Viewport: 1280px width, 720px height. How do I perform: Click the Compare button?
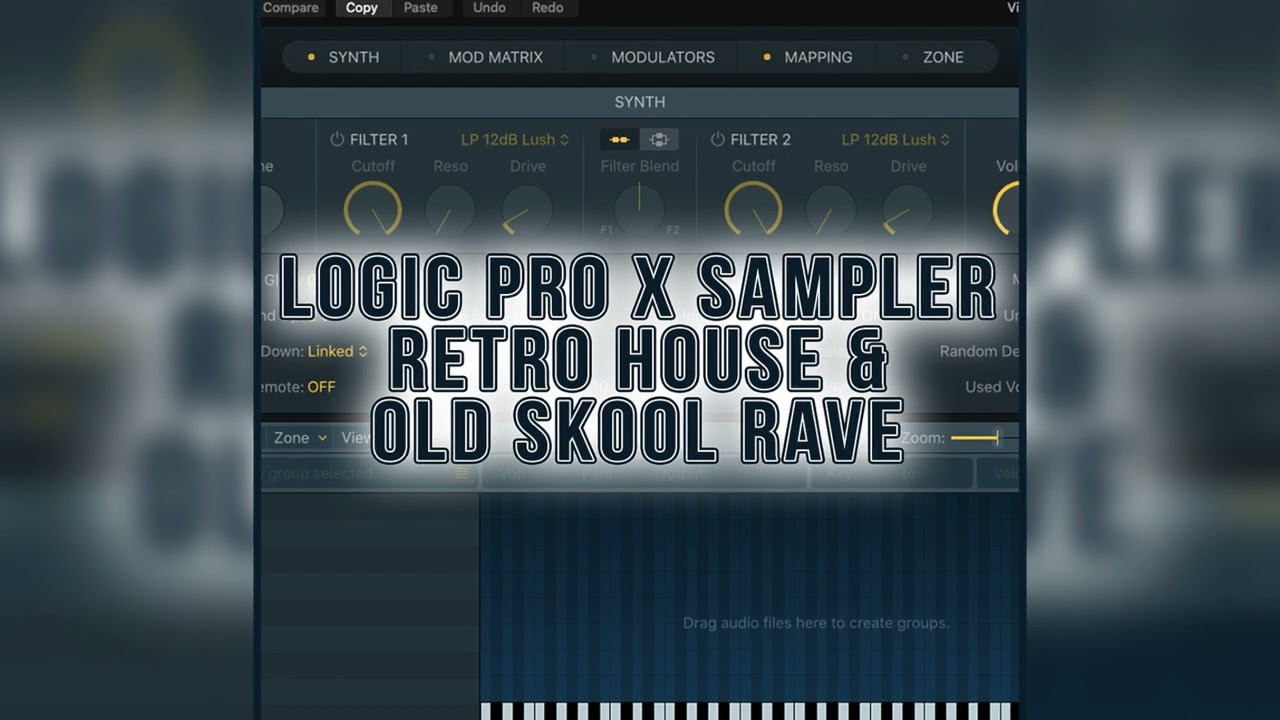291,8
